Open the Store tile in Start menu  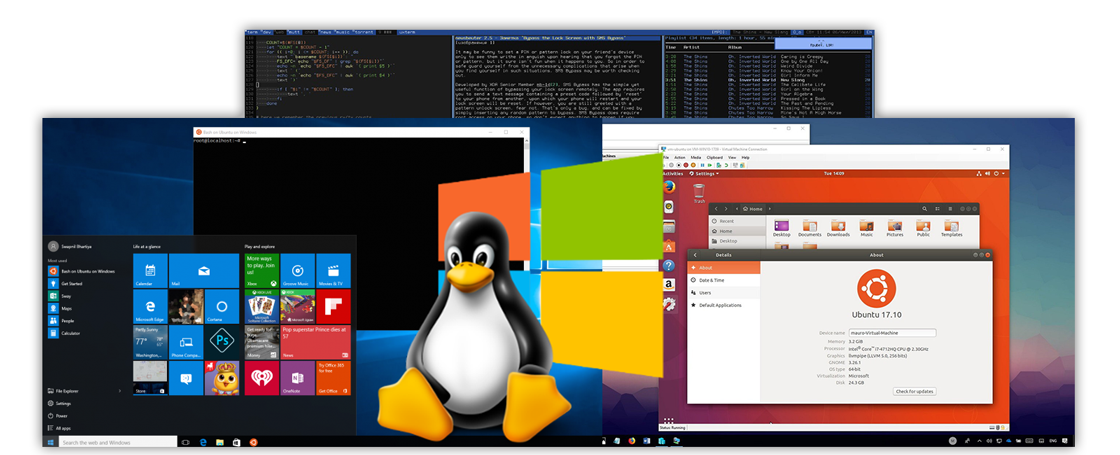[x=150, y=378]
